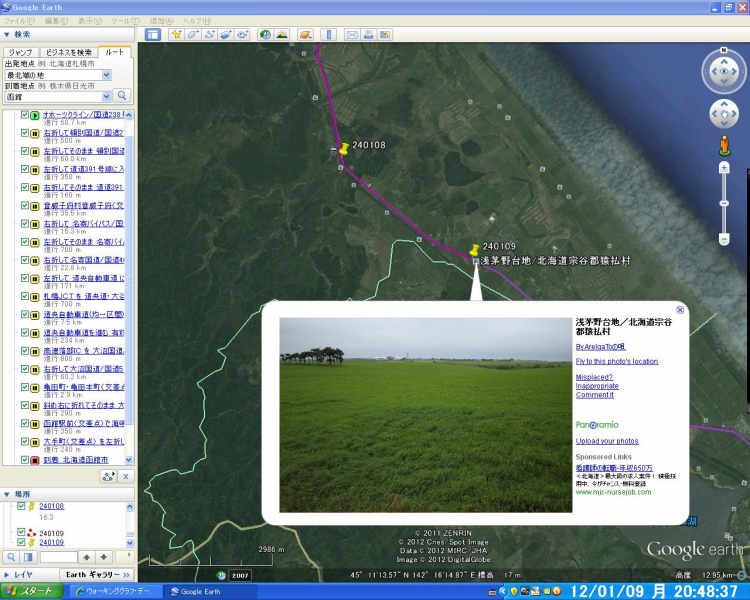The width and height of the screenshot is (750, 600).
Task: Click the Comment it link
Action: pyautogui.click(x=595, y=395)
